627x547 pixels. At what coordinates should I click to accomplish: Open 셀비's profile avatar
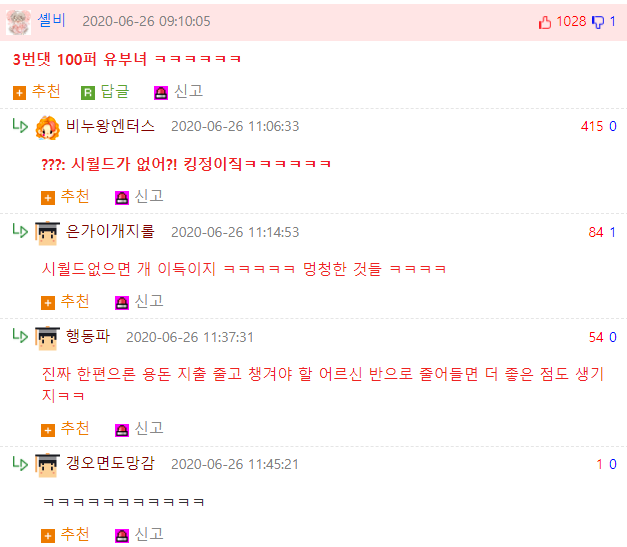coord(18,22)
